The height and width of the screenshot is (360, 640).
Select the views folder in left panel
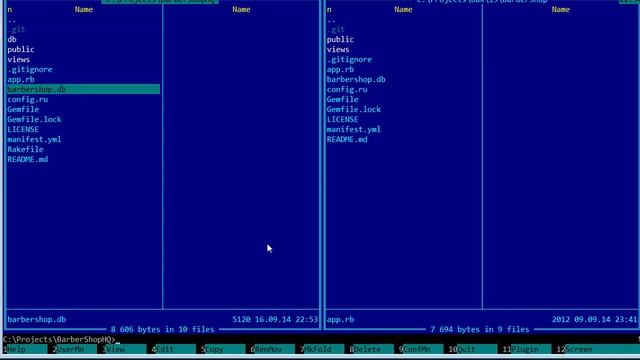18,60
